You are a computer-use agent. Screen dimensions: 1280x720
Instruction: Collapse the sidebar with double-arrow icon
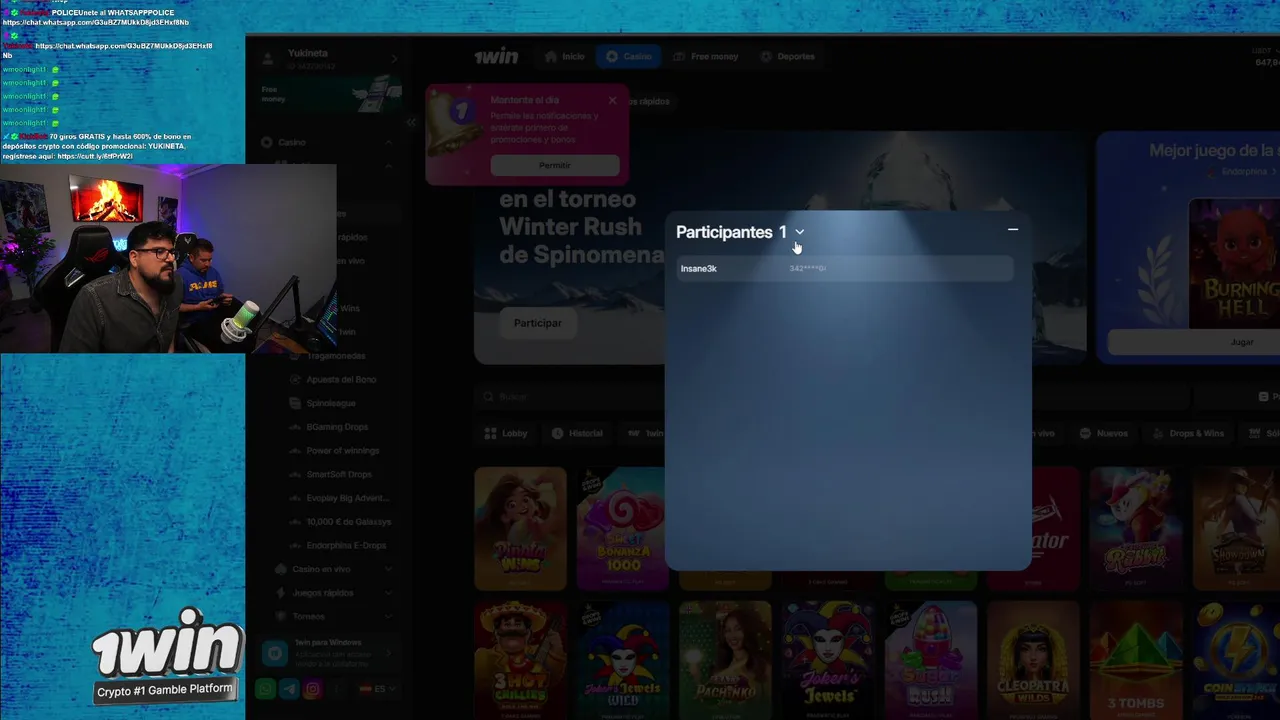tap(411, 122)
